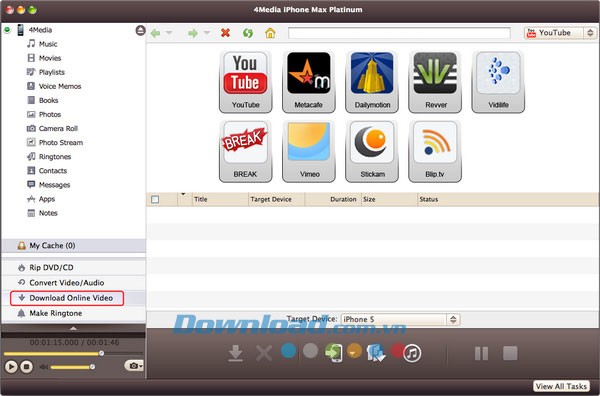Open Convert Video/Audio
This screenshot has width=600, height=396.
tap(73, 283)
